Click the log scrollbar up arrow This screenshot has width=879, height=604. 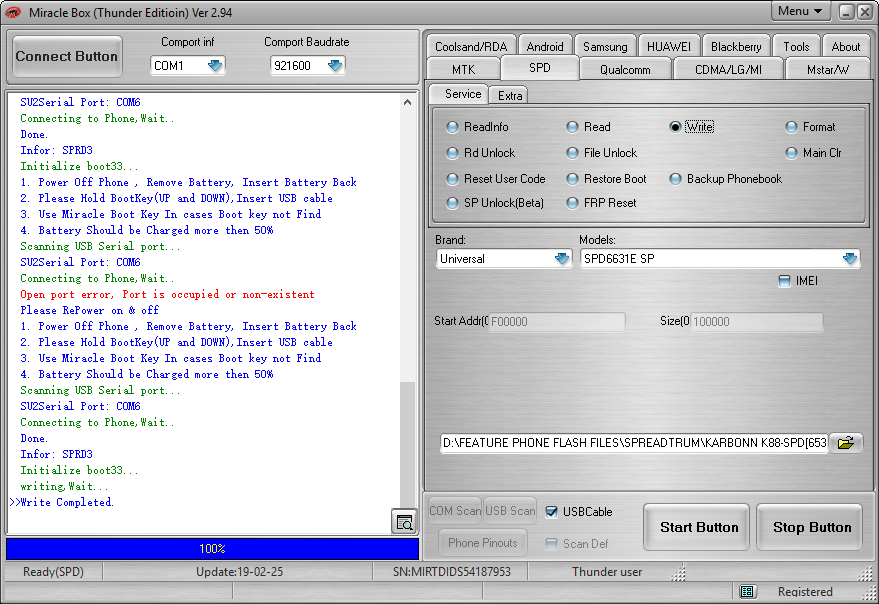[x=408, y=102]
